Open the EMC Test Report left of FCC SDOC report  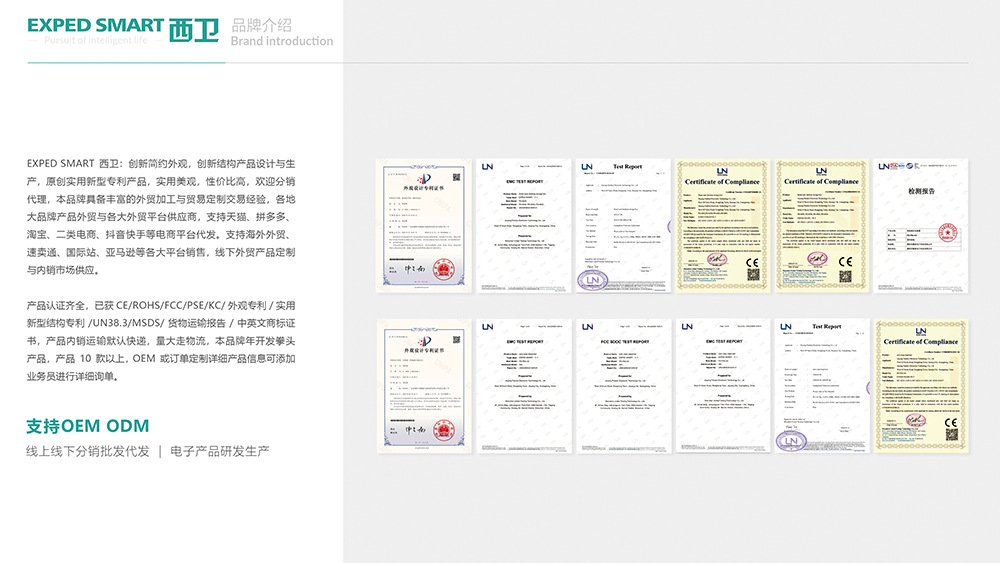point(524,386)
